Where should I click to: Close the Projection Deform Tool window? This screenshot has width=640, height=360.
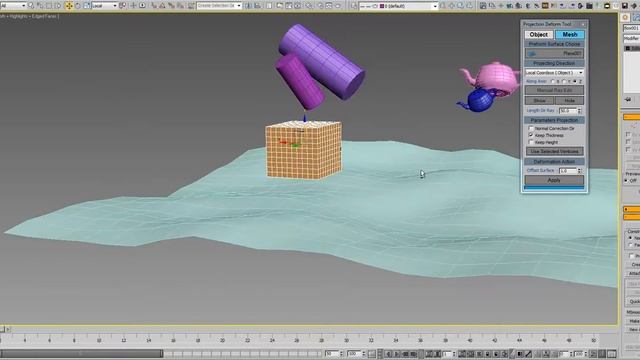click(x=583, y=24)
